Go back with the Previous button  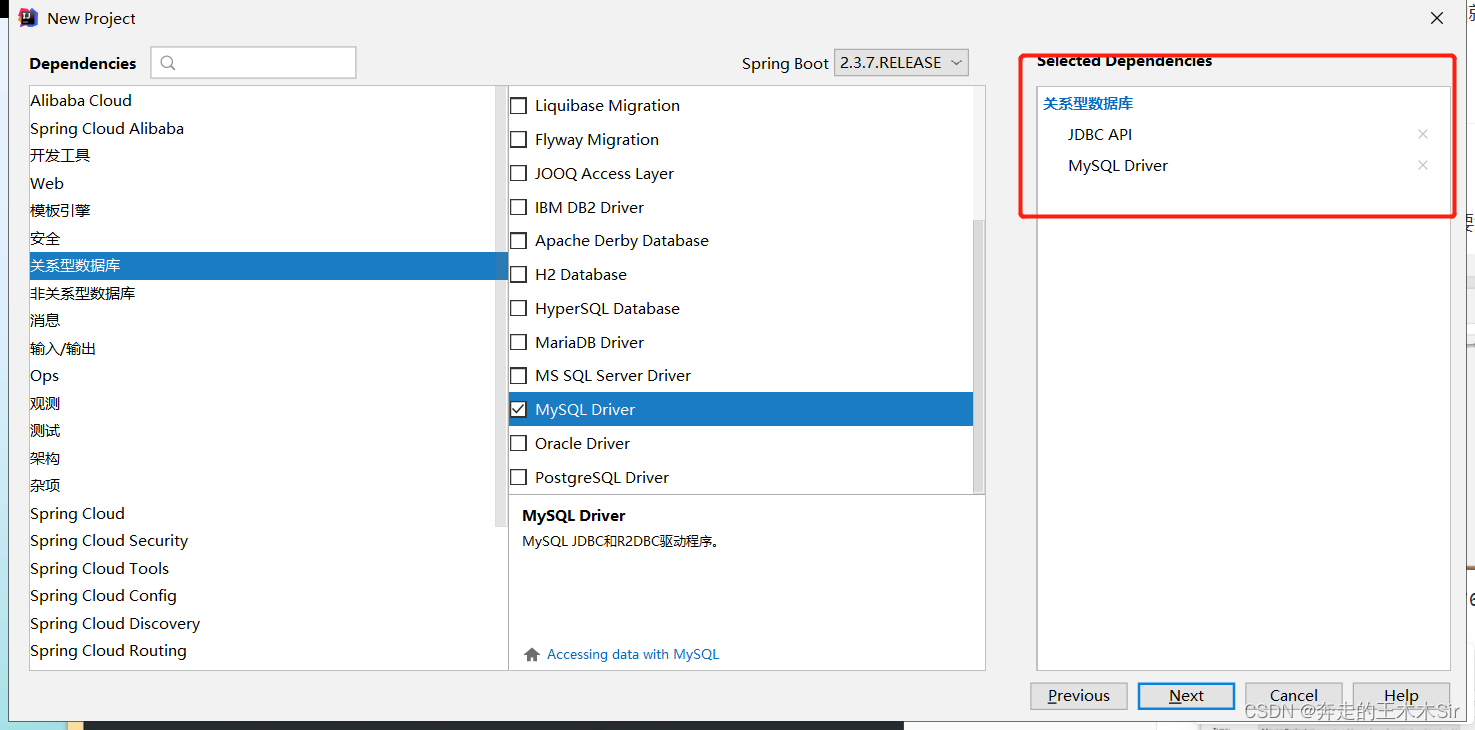pos(1079,696)
